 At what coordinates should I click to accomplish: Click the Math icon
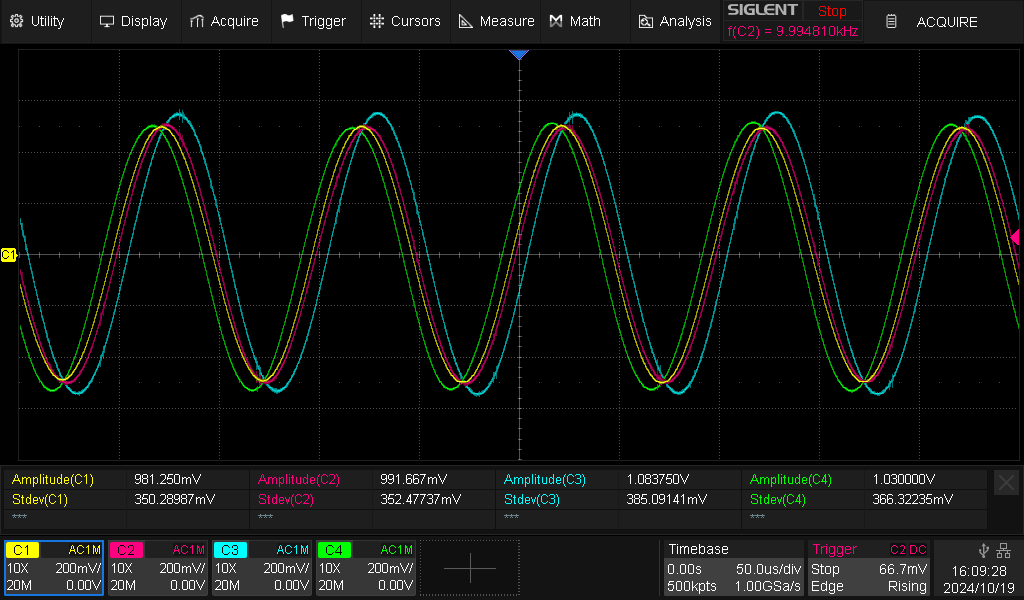click(557, 20)
